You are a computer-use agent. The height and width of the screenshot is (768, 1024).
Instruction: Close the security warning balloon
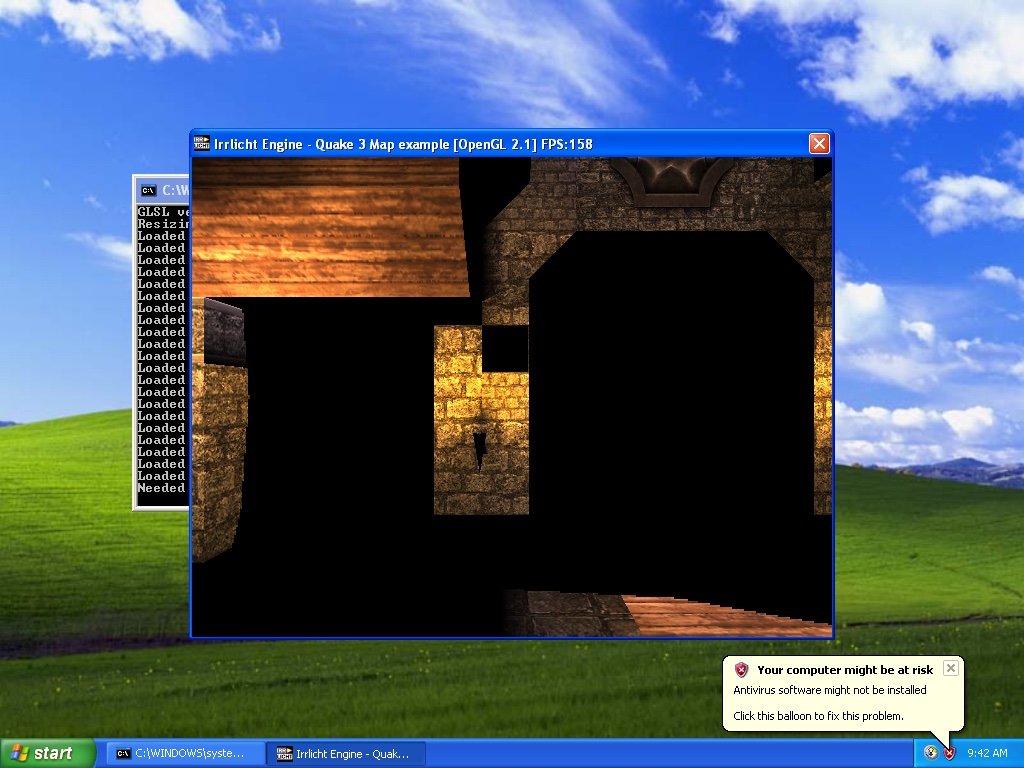click(x=950, y=668)
